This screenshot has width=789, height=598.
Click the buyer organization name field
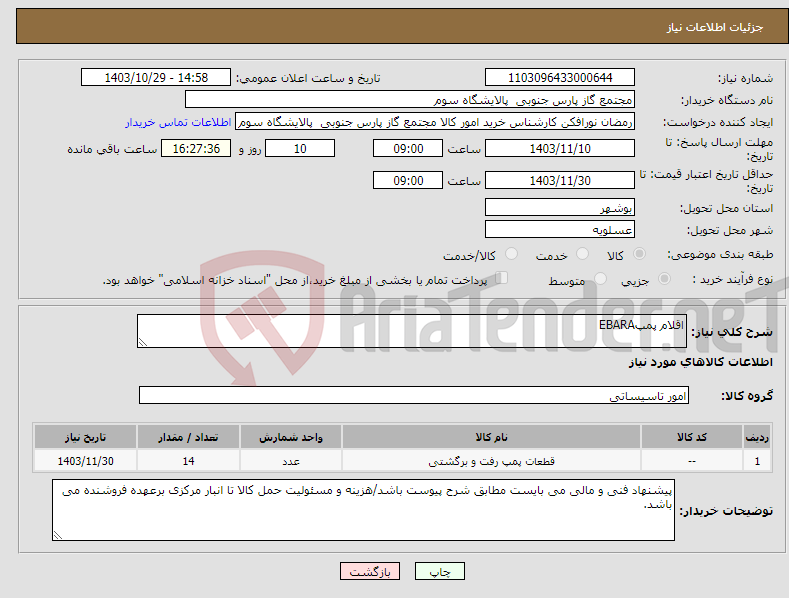[x=410, y=100]
